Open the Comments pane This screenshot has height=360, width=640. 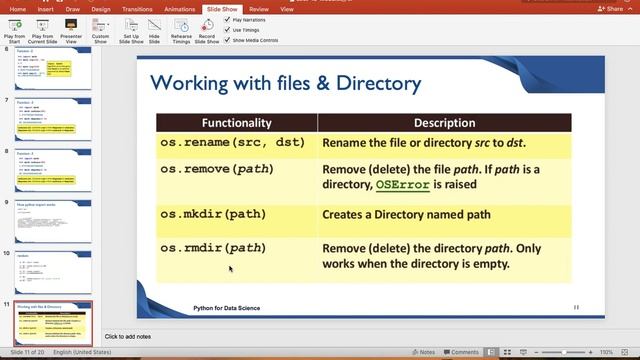pos(461,352)
